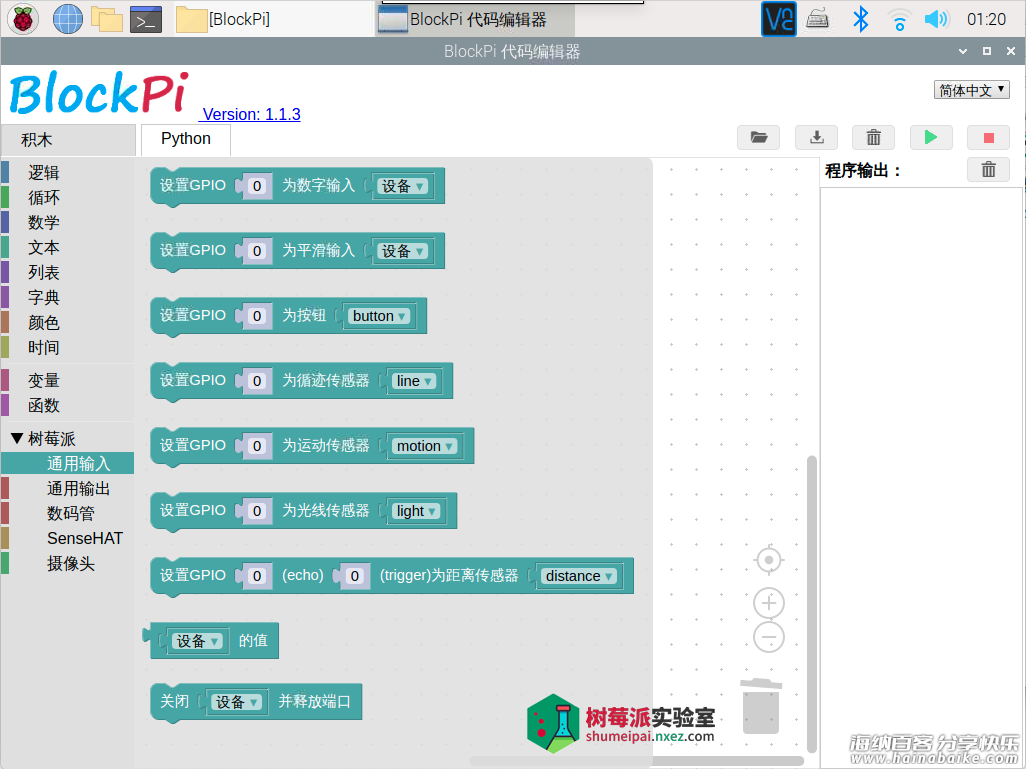The height and width of the screenshot is (769, 1026).
Task: Click the BlockPi logo
Action: (99, 93)
